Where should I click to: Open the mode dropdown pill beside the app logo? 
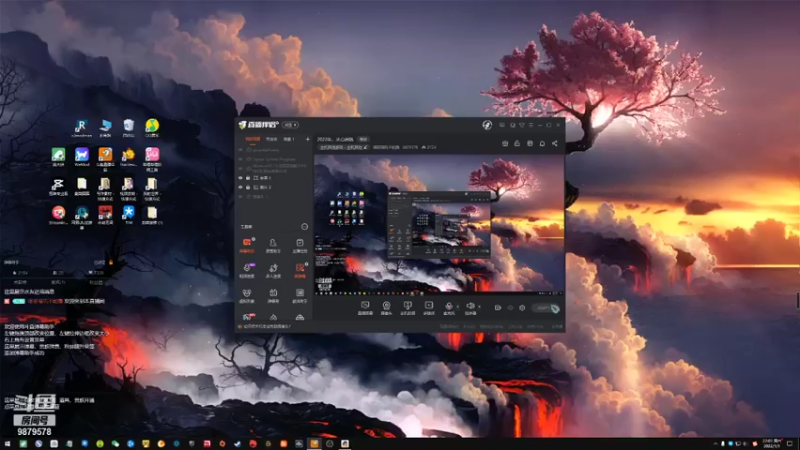[x=290, y=125]
